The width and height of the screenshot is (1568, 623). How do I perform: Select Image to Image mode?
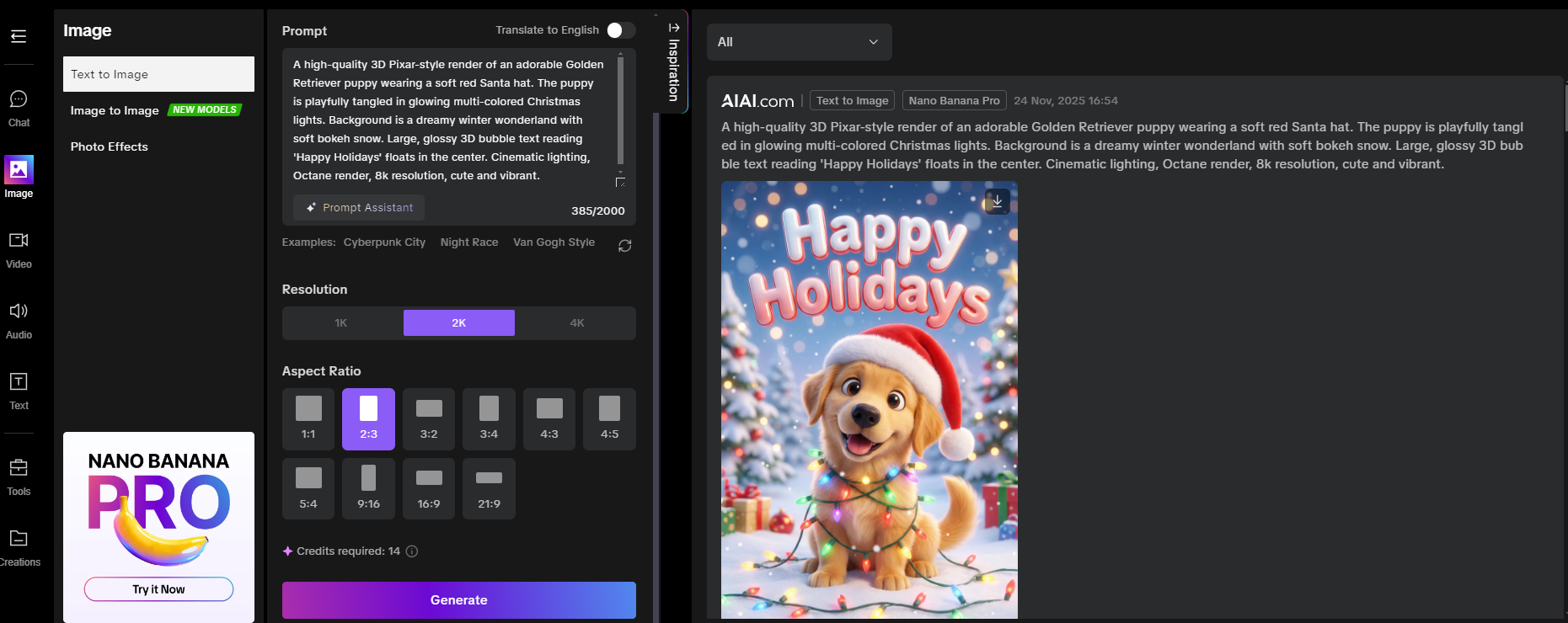tap(115, 110)
